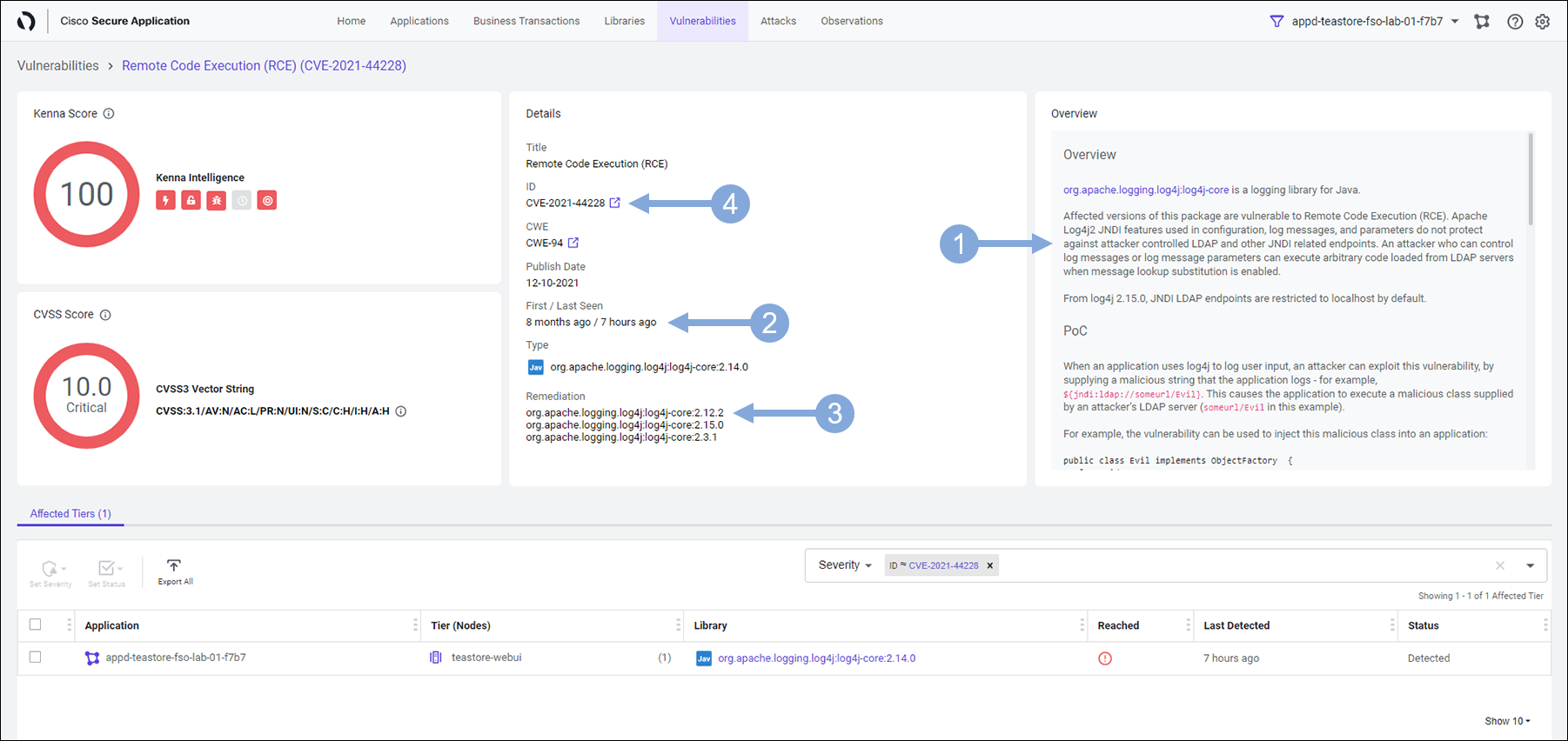This screenshot has width=1568, height=741.
Task: Click org.apache.logging.log4j:log4j-core link in Overview
Action: (1146, 190)
